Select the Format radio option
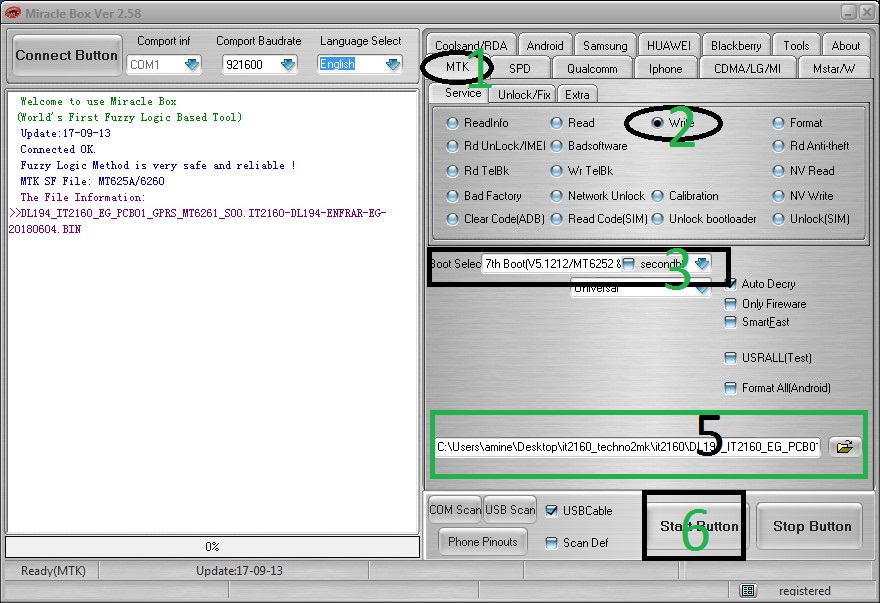 (779, 123)
